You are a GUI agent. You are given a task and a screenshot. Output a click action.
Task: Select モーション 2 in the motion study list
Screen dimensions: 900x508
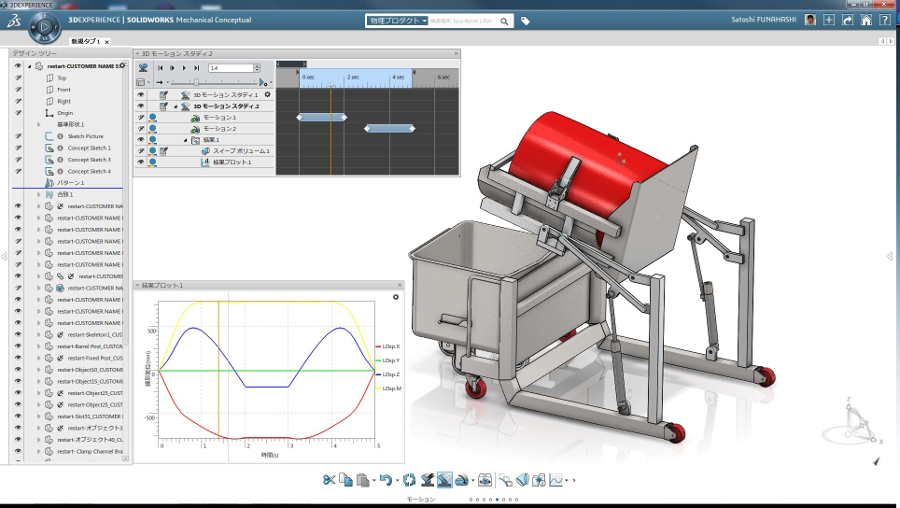219,129
